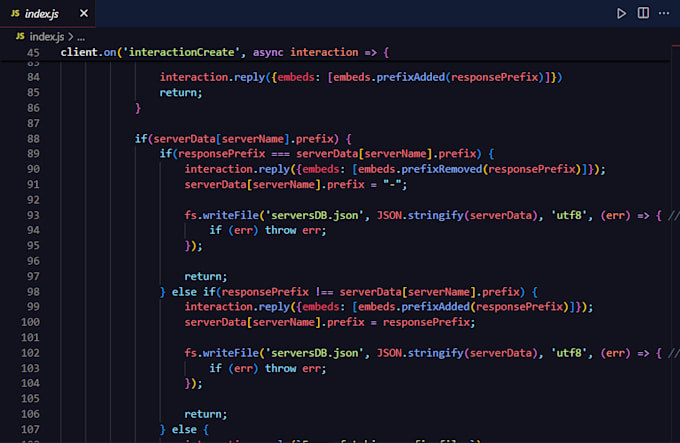Viewport: 680px width, 443px height.
Task: Click the breadcrumb JS file icon
Action: (20, 36)
